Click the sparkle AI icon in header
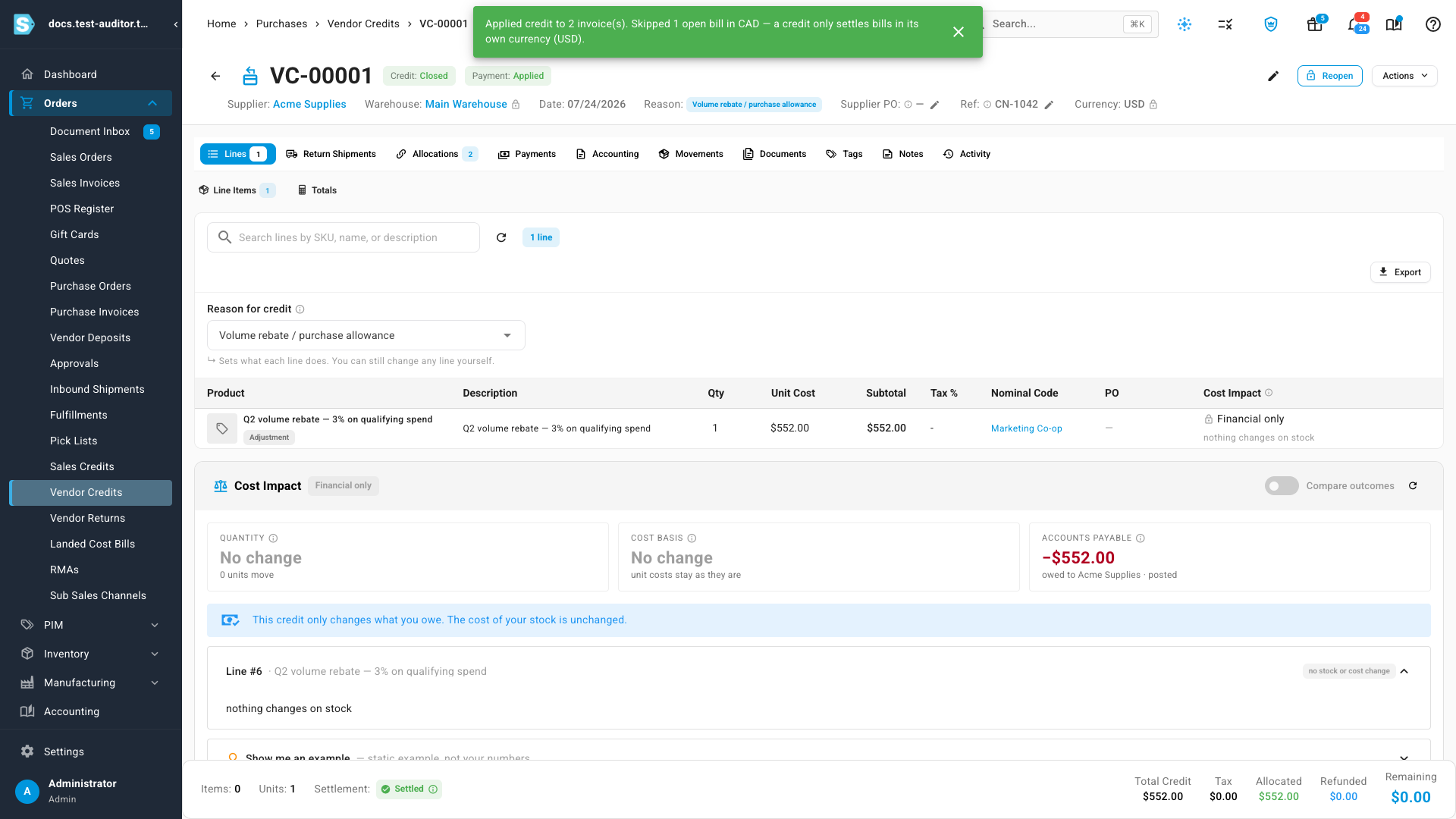 coord(1185,24)
